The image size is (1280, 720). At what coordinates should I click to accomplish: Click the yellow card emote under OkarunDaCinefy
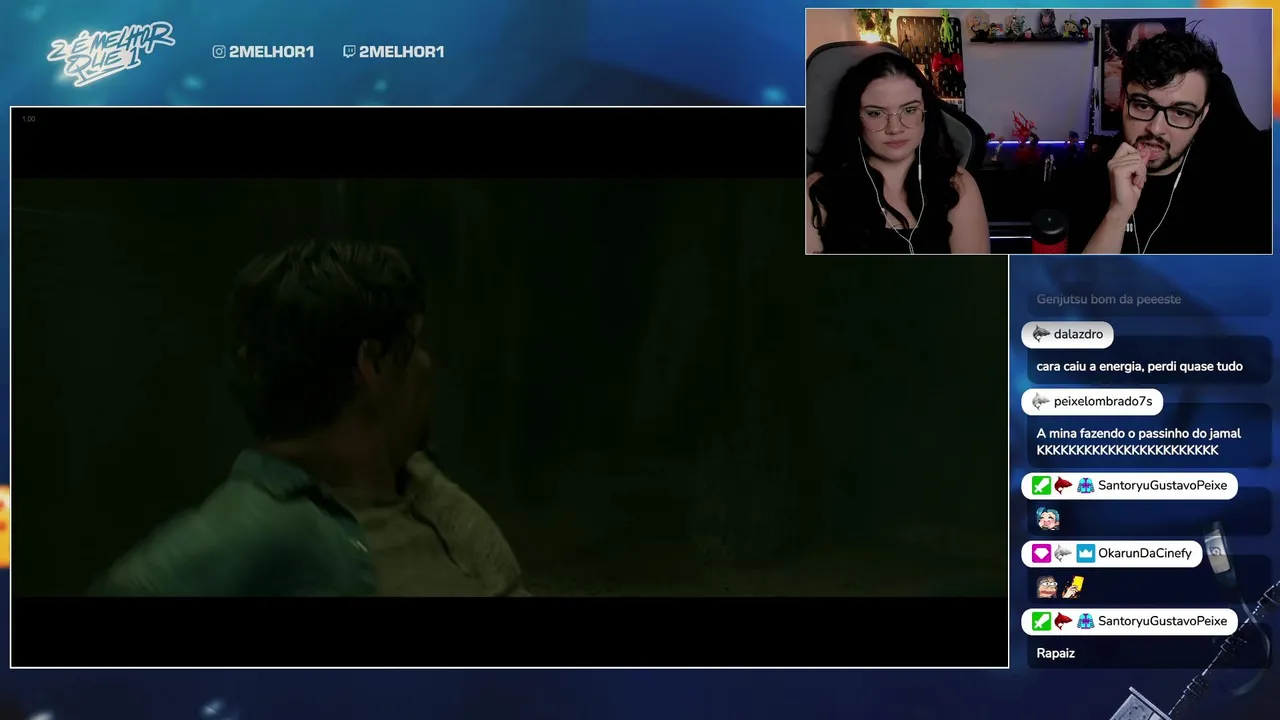tap(1073, 586)
